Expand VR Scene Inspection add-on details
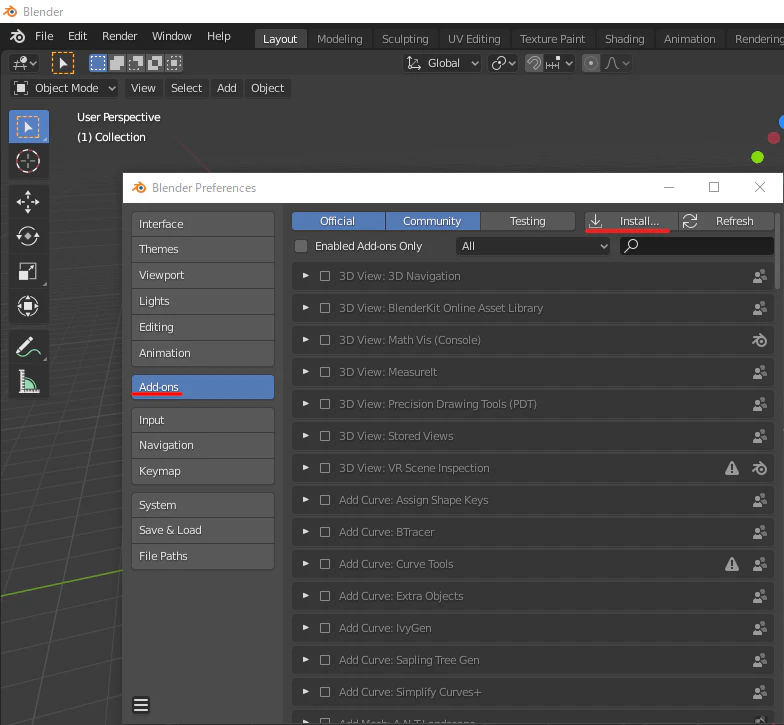 [x=306, y=468]
